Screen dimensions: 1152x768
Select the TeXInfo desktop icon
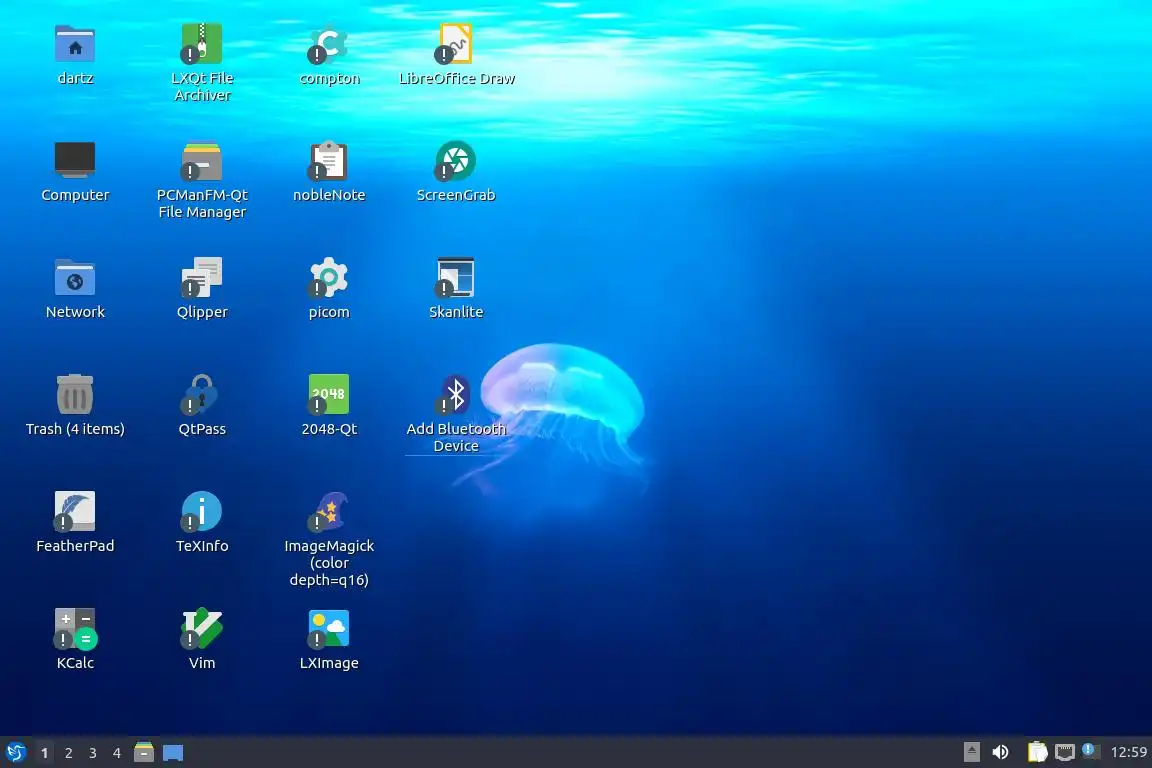(x=202, y=512)
